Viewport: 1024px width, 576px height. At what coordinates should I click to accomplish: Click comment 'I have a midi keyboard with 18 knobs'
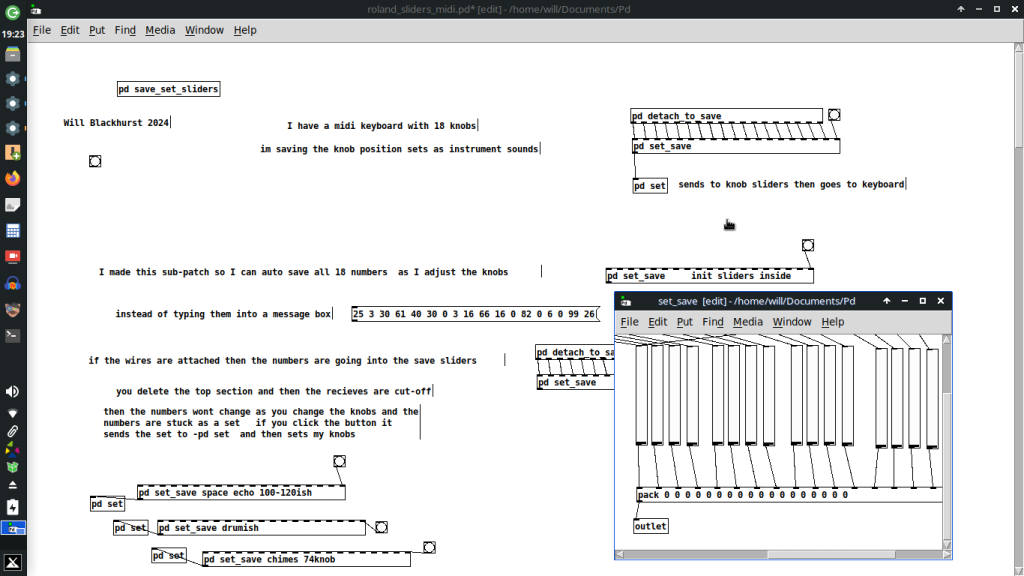pos(382,125)
